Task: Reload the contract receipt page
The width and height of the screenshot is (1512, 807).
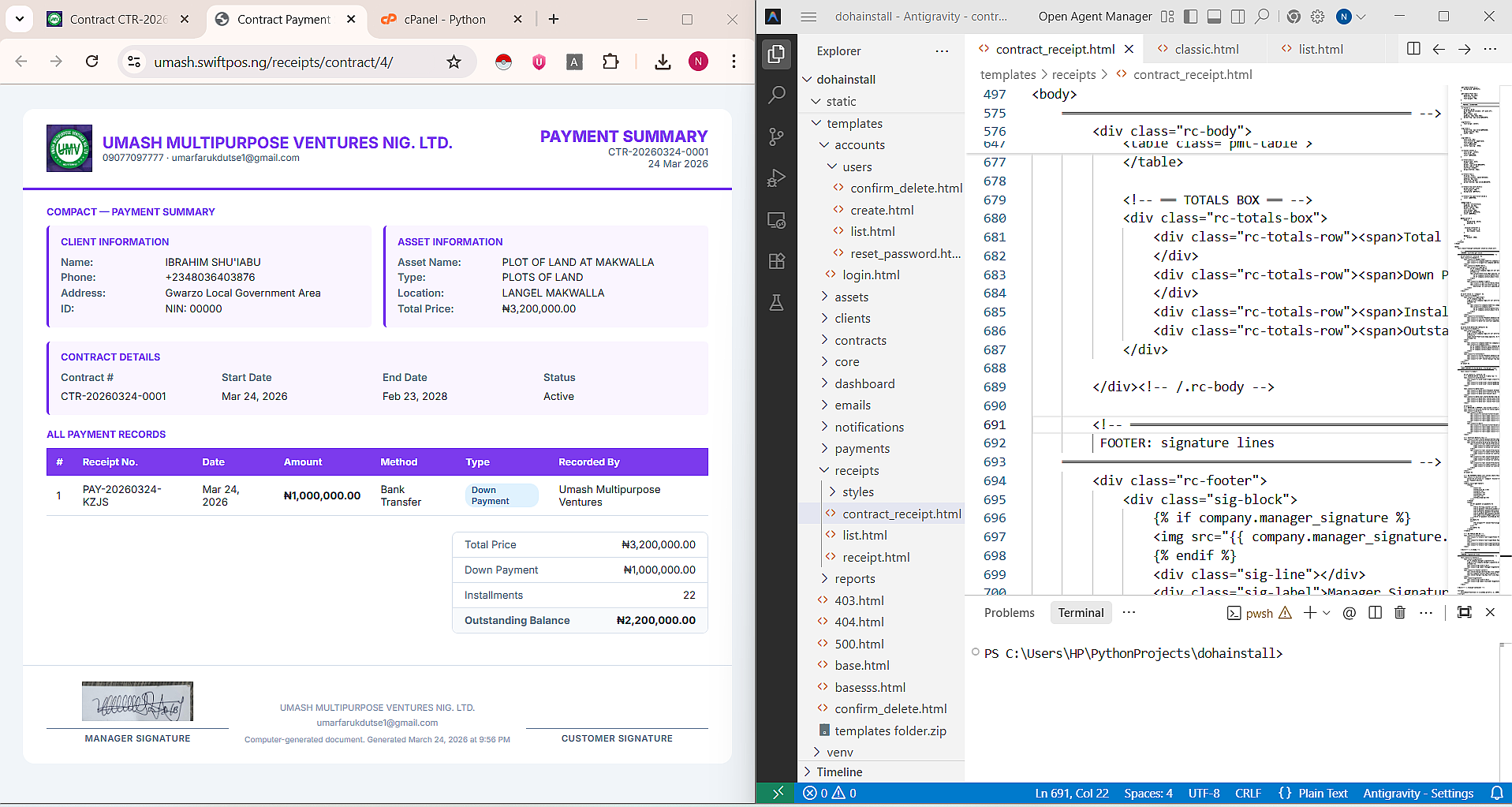Action: [92, 62]
